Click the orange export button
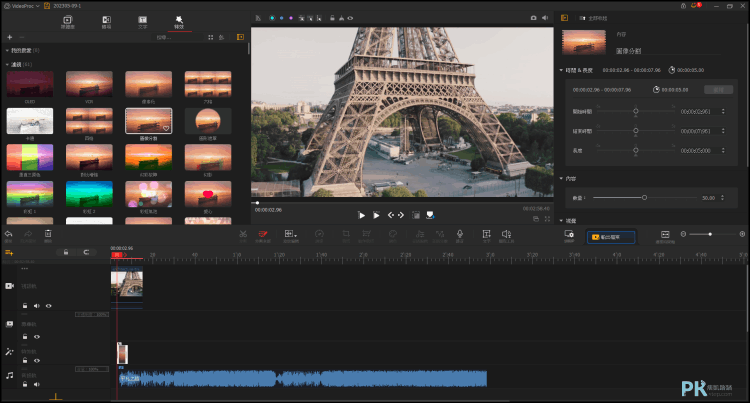This screenshot has width=750, height=403. [611, 237]
